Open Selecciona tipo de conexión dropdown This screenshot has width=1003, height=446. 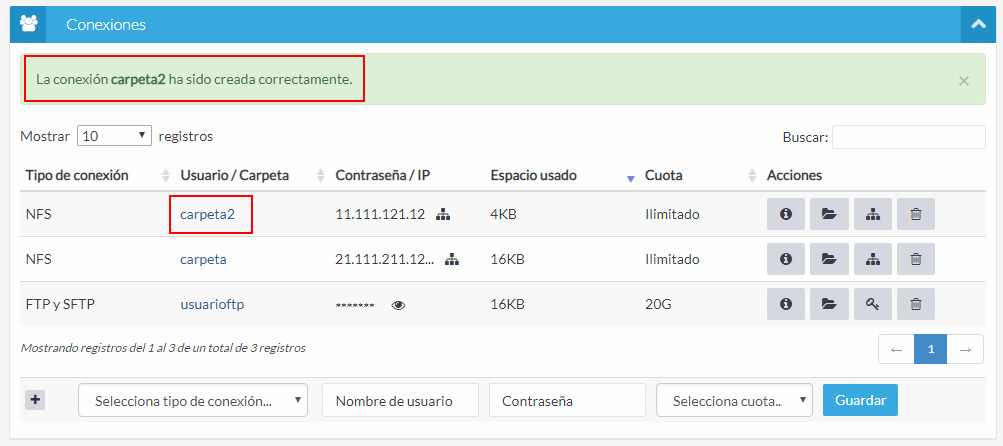click(x=192, y=401)
